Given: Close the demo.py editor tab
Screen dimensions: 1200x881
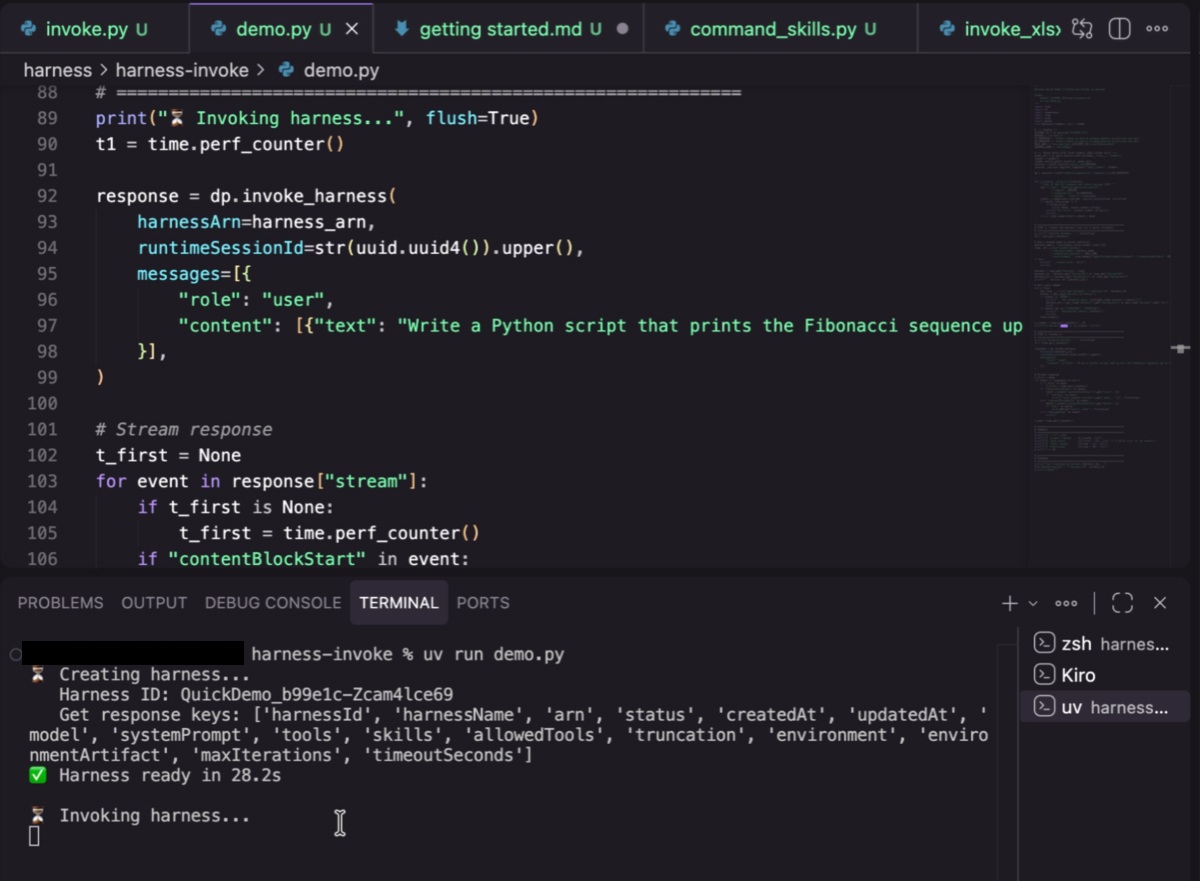Looking at the screenshot, I should (x=352, y=28).
